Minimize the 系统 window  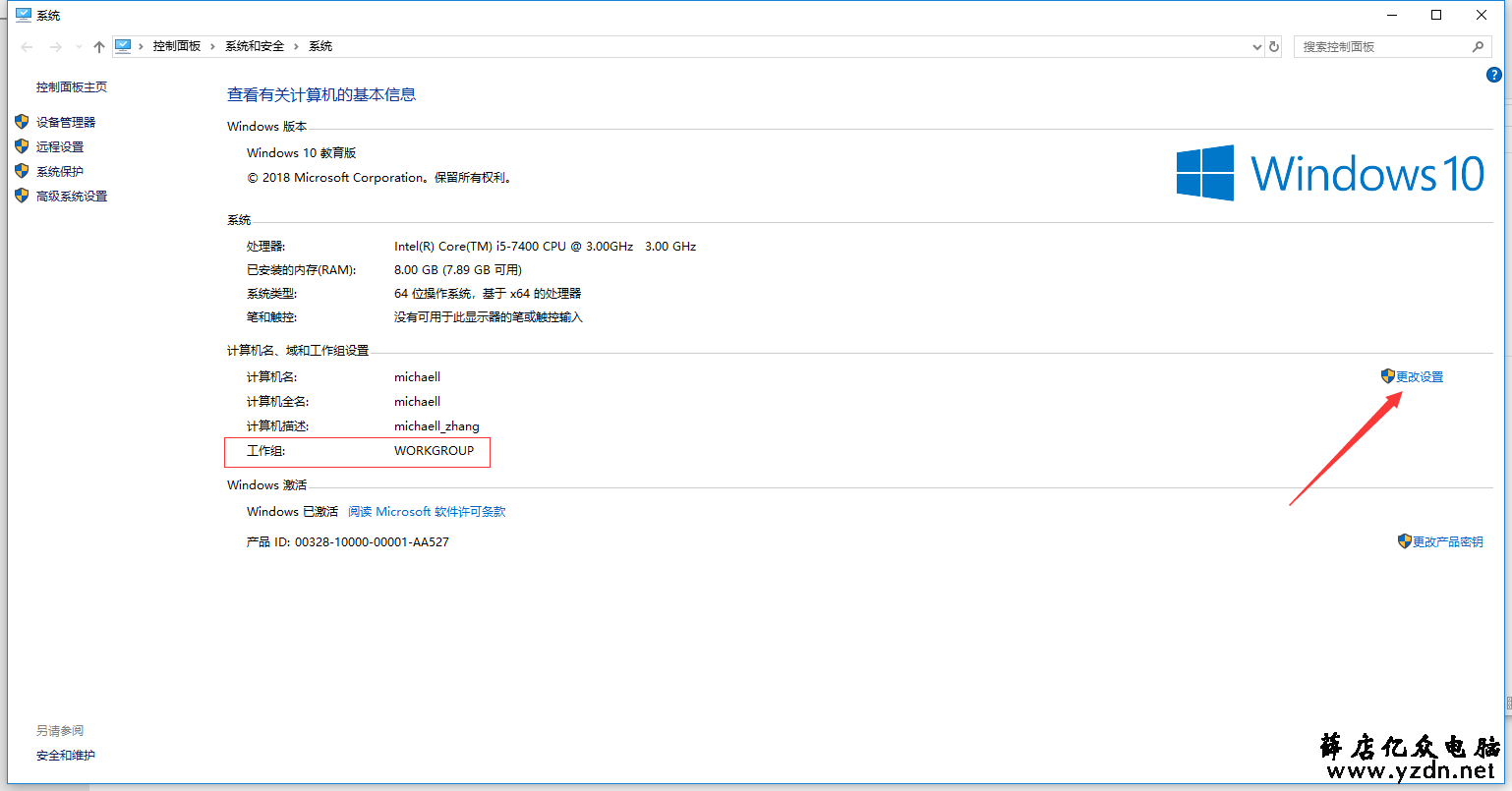click(x=1392, y=15)
